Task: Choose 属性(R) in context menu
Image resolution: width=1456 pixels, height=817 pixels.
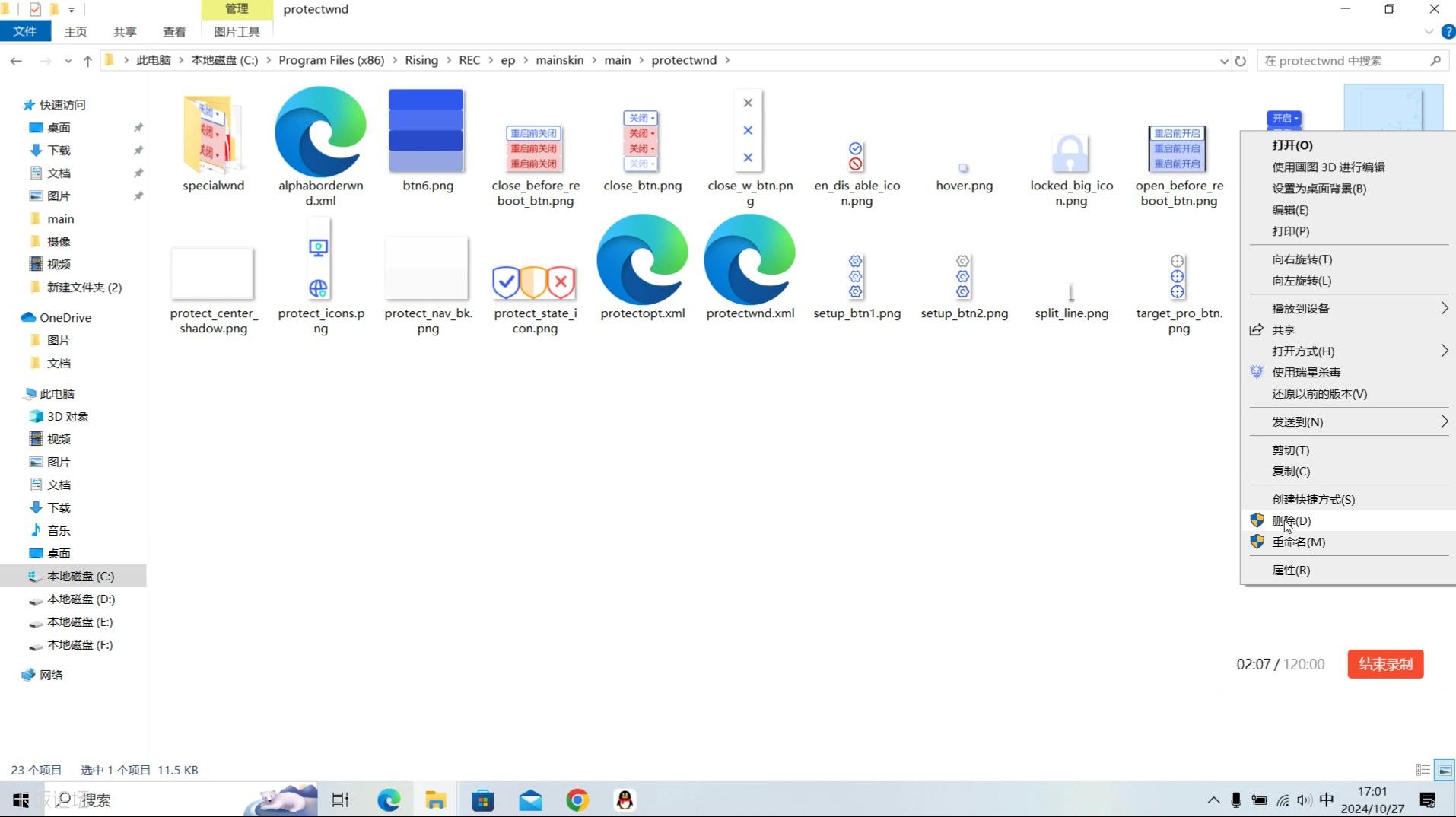Action: coord(1348,571)
